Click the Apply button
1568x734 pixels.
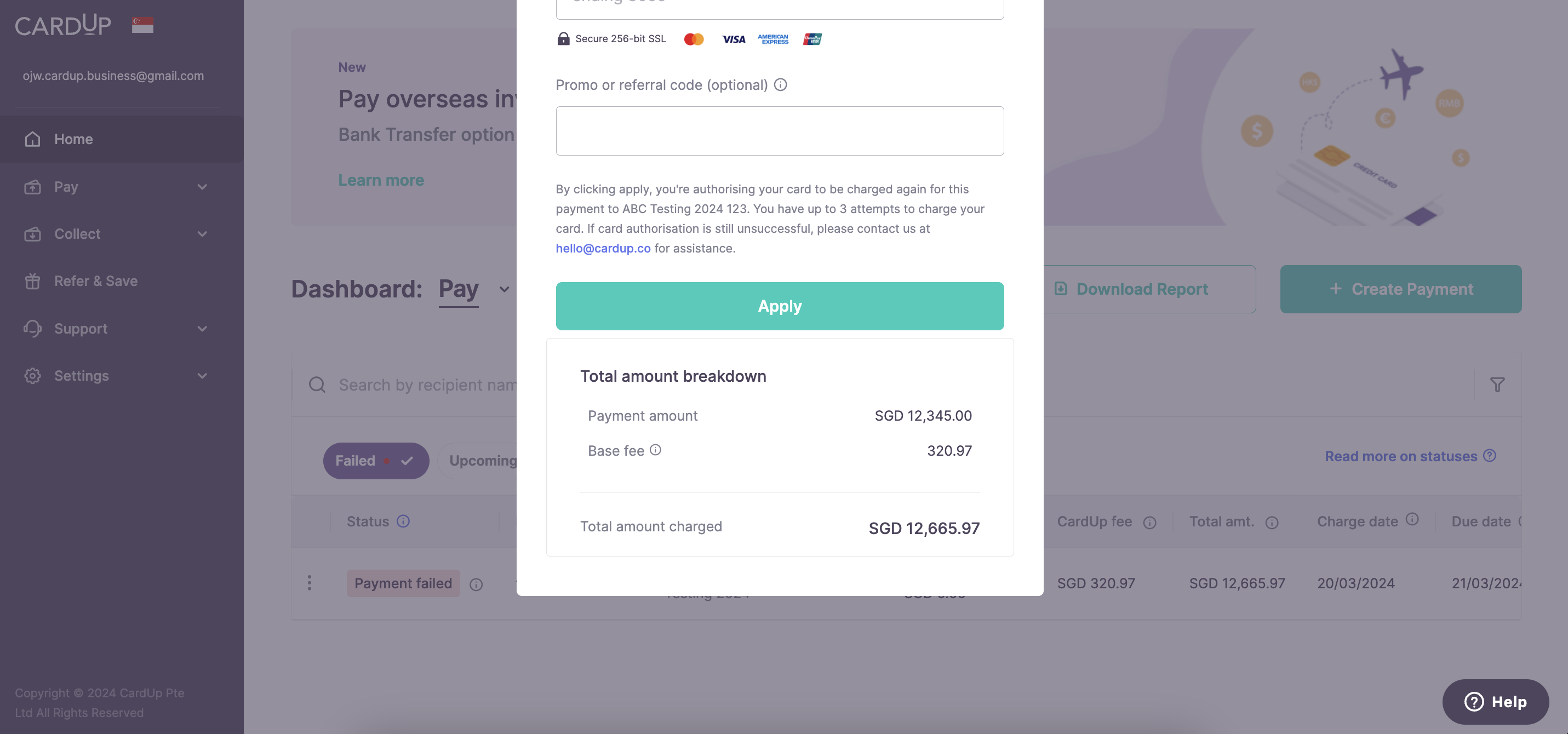point(779,306)
